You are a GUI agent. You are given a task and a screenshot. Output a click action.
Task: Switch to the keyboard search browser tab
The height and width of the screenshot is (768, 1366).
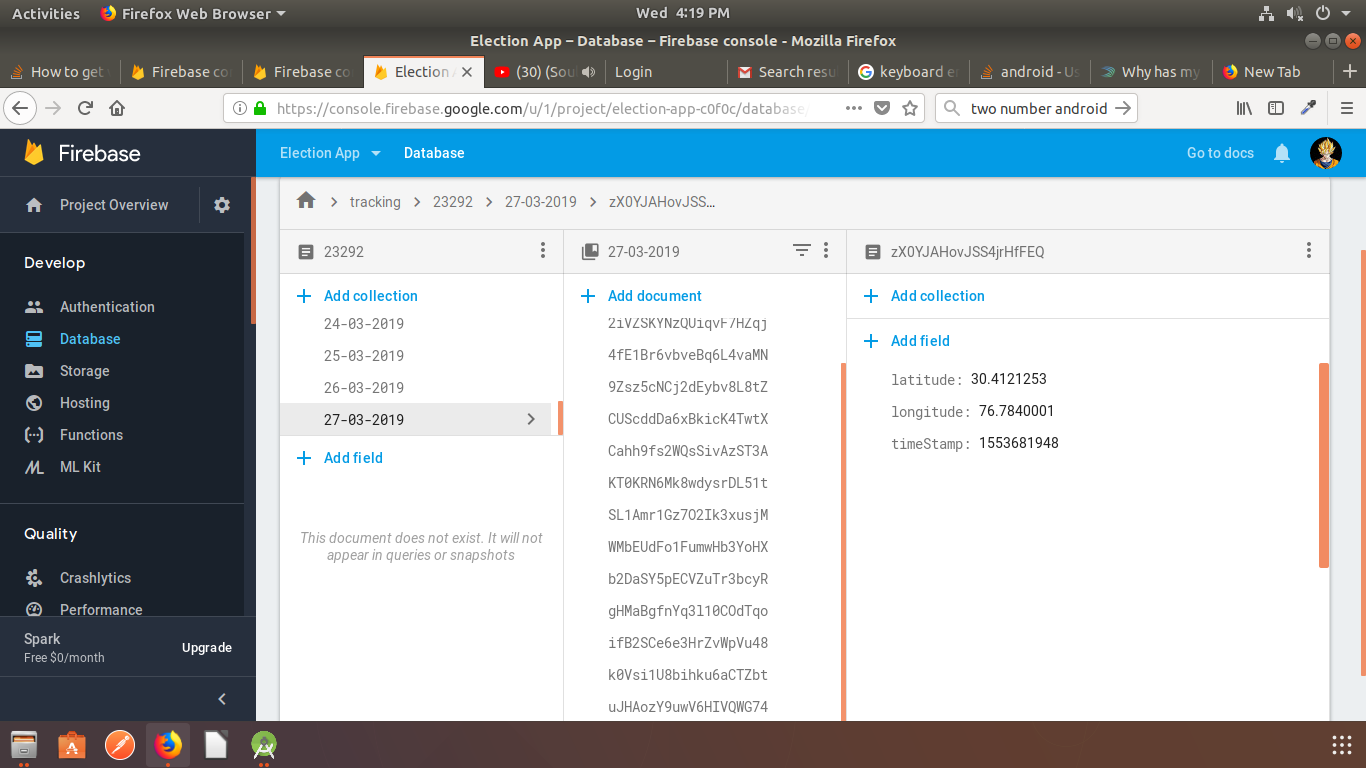coord(909,72)
